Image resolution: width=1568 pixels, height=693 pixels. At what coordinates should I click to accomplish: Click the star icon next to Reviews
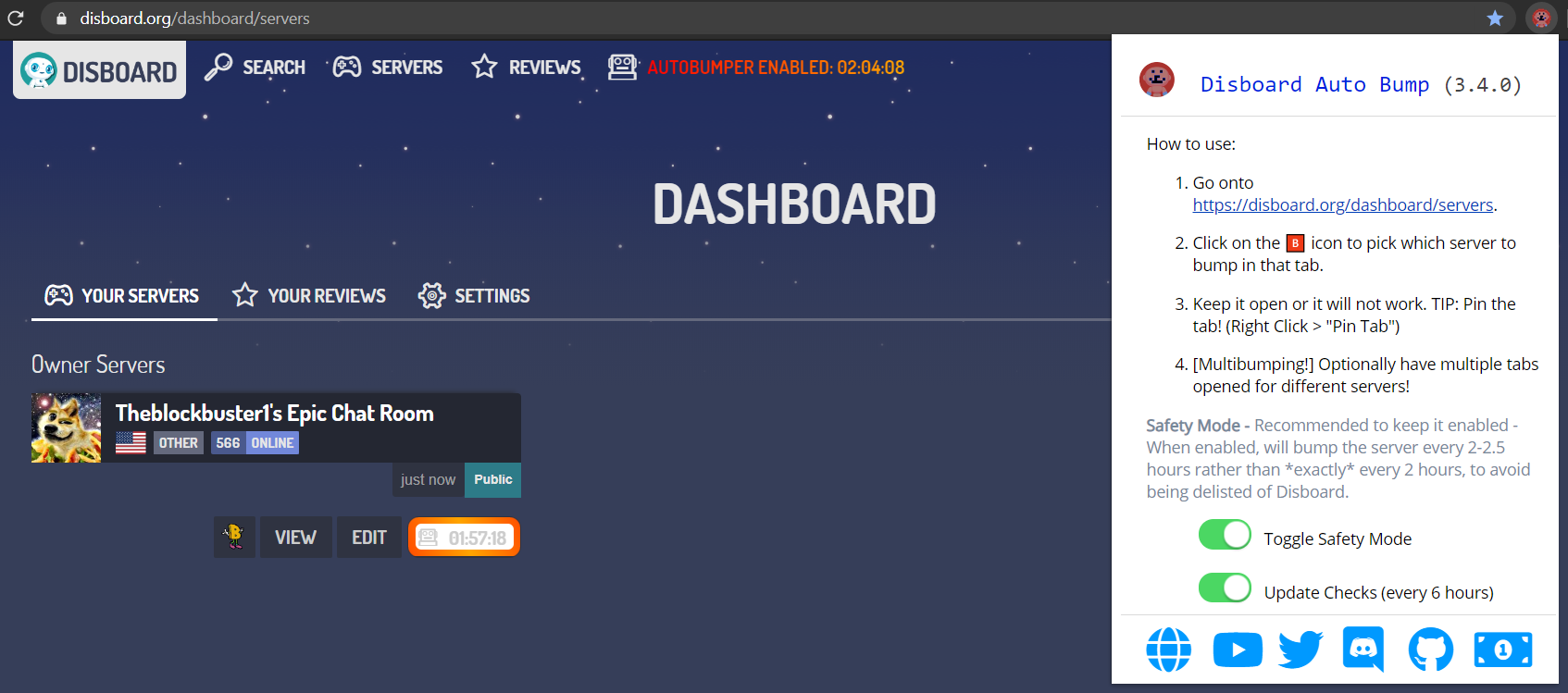pyautogui.click(x=484, y=67)
